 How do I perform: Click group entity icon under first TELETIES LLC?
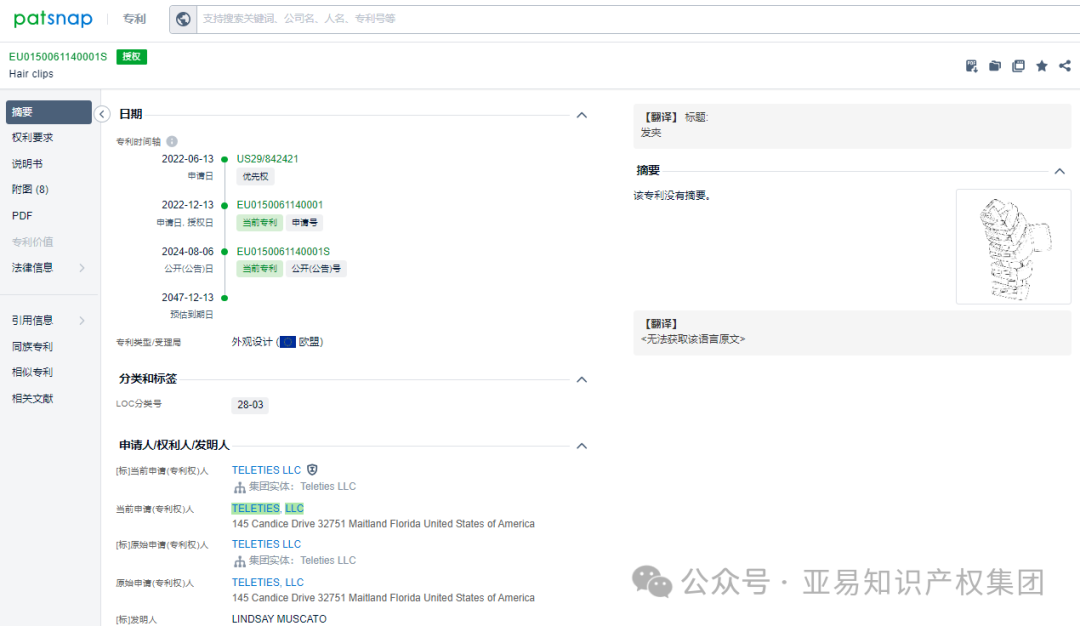[240, 488]
